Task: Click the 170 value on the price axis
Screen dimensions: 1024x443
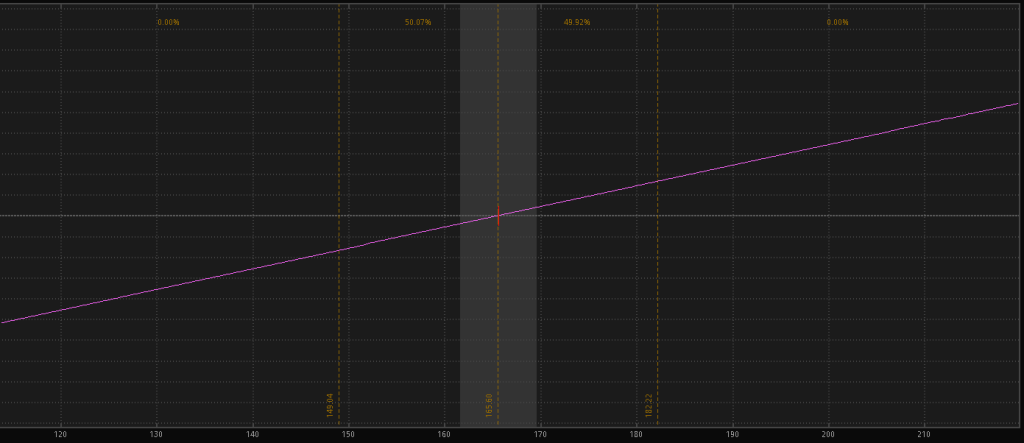Action: (540, 435)
